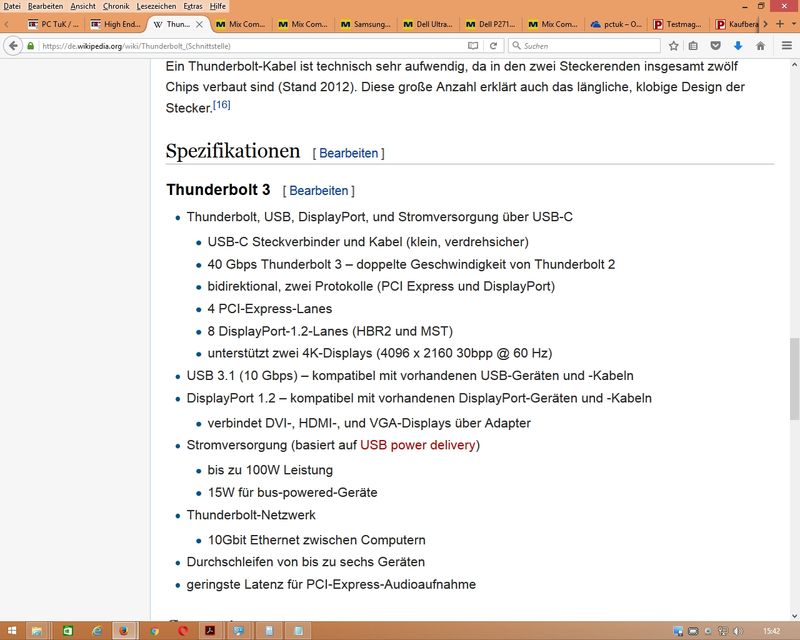
Task: Switch to the Testmag tab
Action: coord(678,24)
